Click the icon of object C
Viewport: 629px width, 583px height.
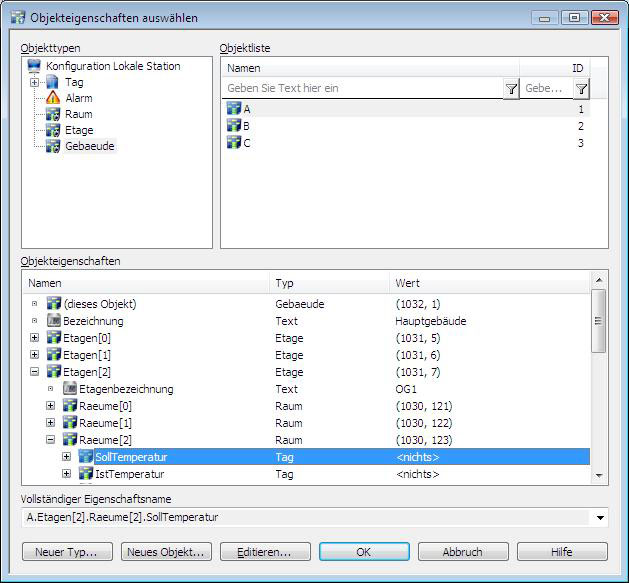click(234, 142)
